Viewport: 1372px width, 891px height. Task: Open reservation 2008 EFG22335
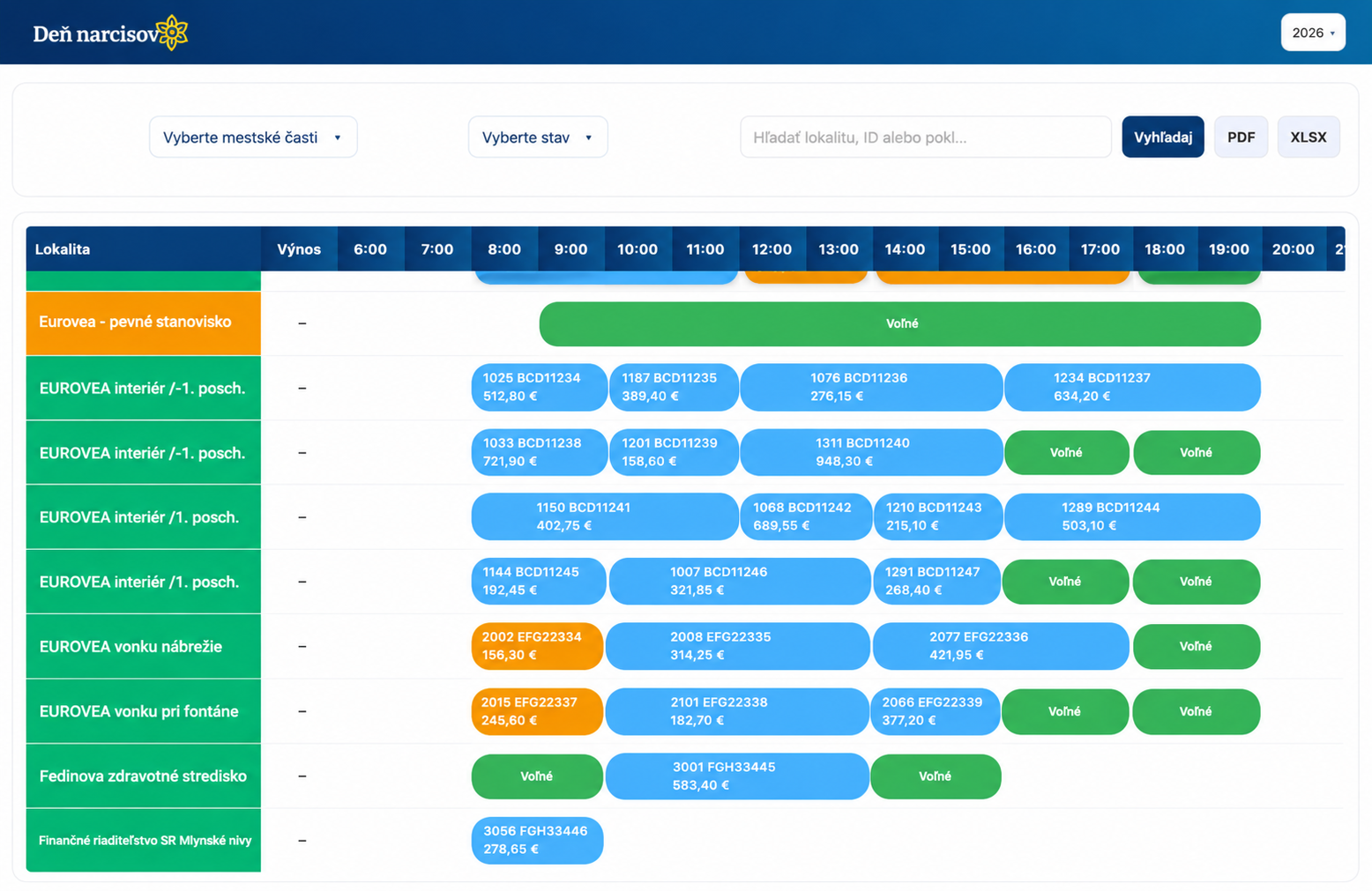[738, 646]
